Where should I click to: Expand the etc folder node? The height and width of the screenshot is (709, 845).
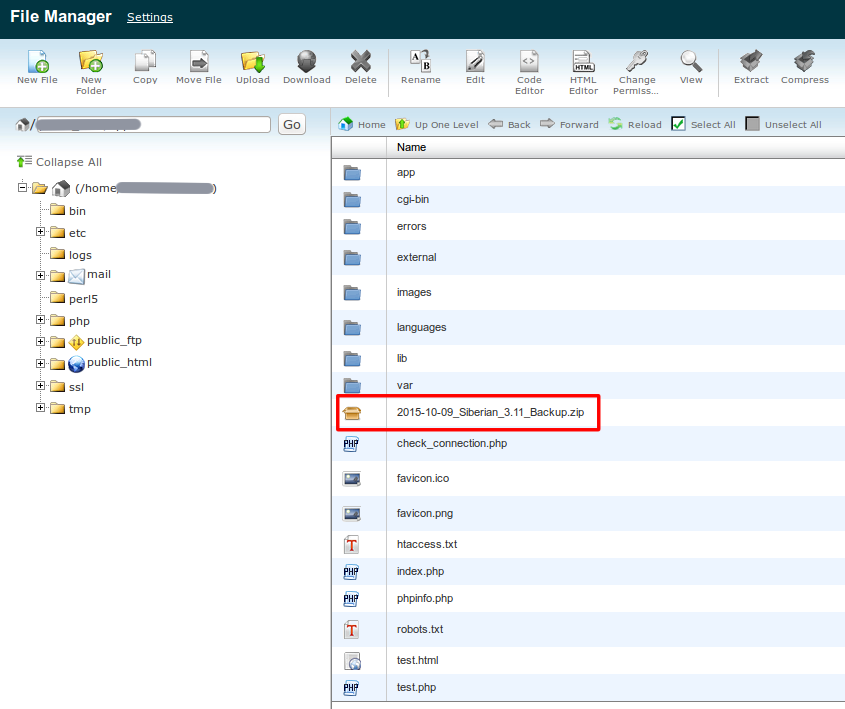tap(40, 232)
